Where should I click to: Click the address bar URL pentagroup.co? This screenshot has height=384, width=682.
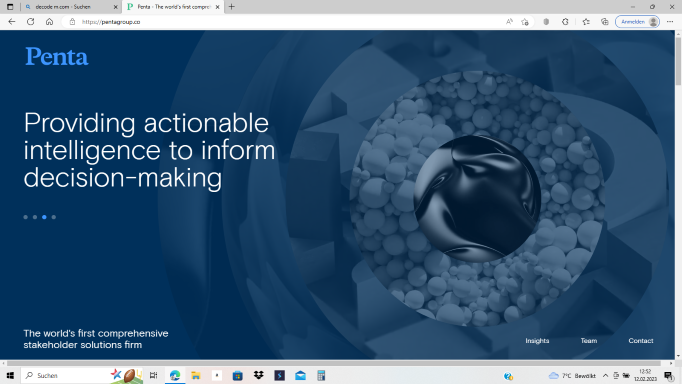click(x=111, y=22)
